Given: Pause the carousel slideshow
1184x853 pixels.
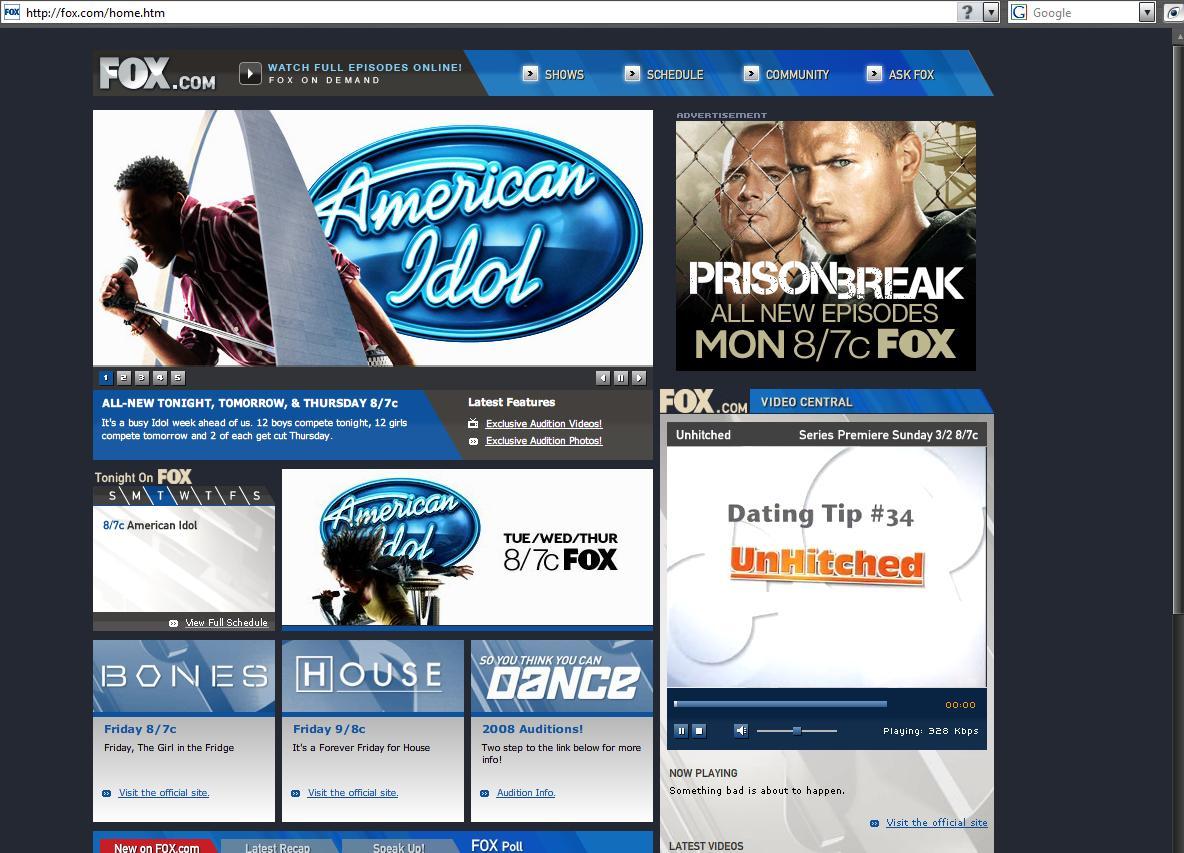Looking at the screenshot, I should pos(621,377).
